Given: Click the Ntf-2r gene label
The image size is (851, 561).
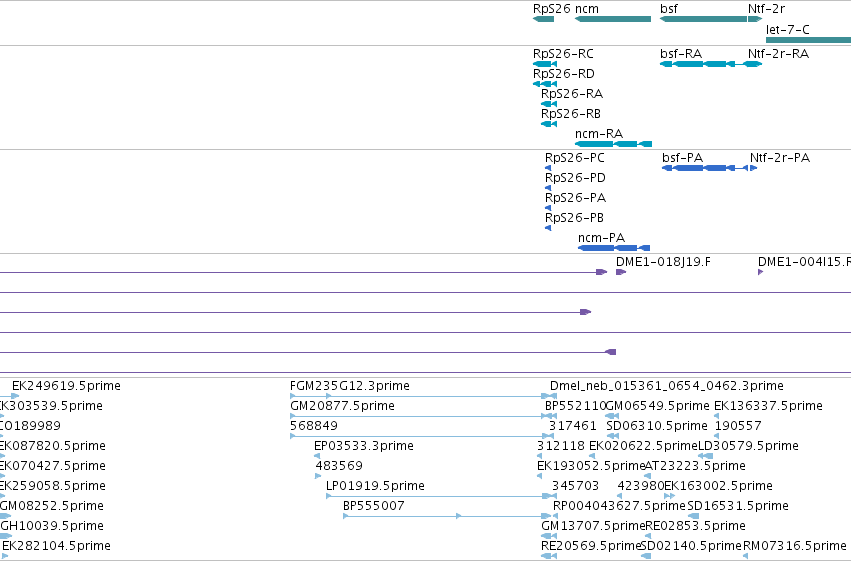Looking at the screenshot, I should pos(766,9).
